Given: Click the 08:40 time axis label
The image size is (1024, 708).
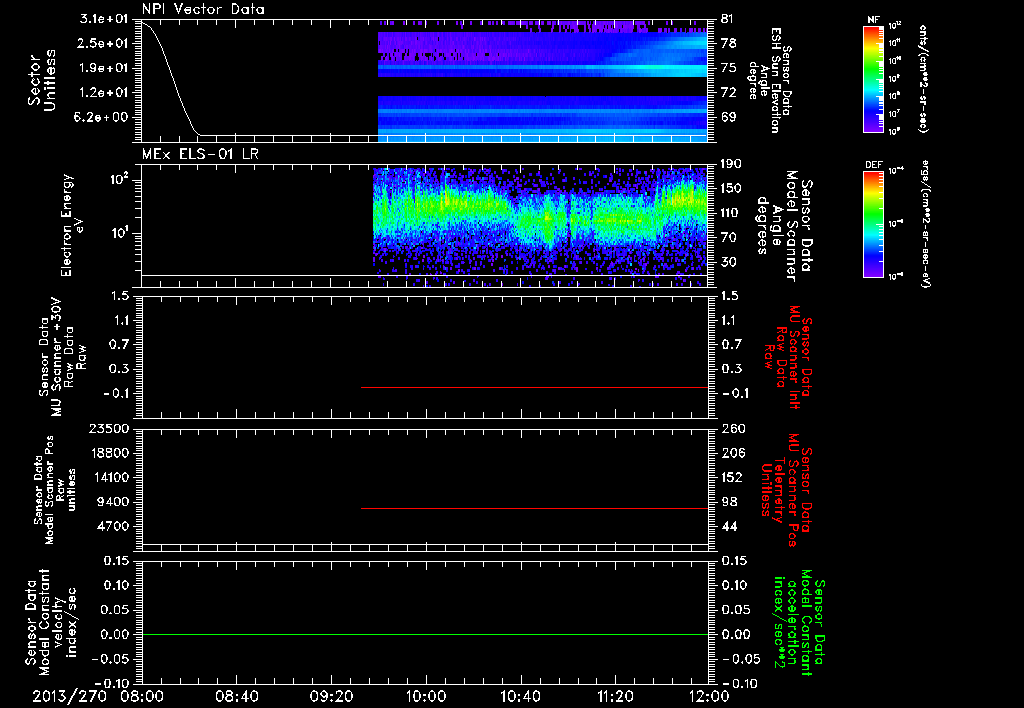Looking at the screenshot, I should (237, 696).
